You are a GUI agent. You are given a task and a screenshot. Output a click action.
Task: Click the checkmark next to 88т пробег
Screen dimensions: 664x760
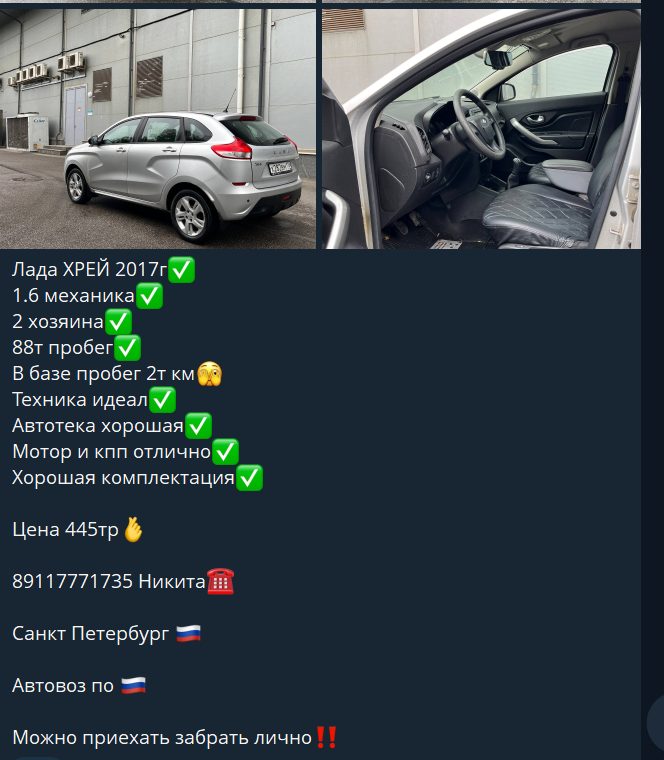coord(127,348)
